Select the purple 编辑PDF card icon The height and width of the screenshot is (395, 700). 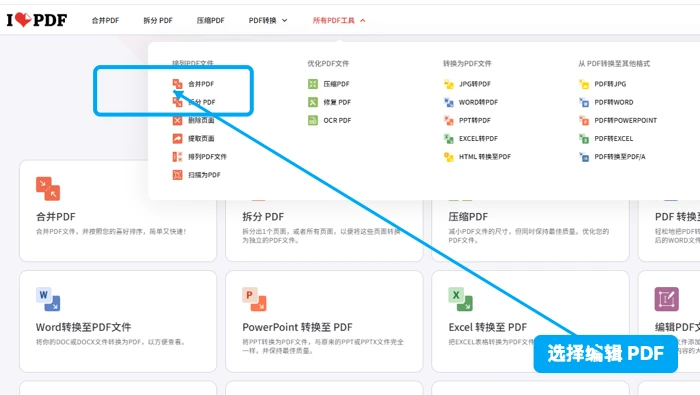tap(667, 299)
